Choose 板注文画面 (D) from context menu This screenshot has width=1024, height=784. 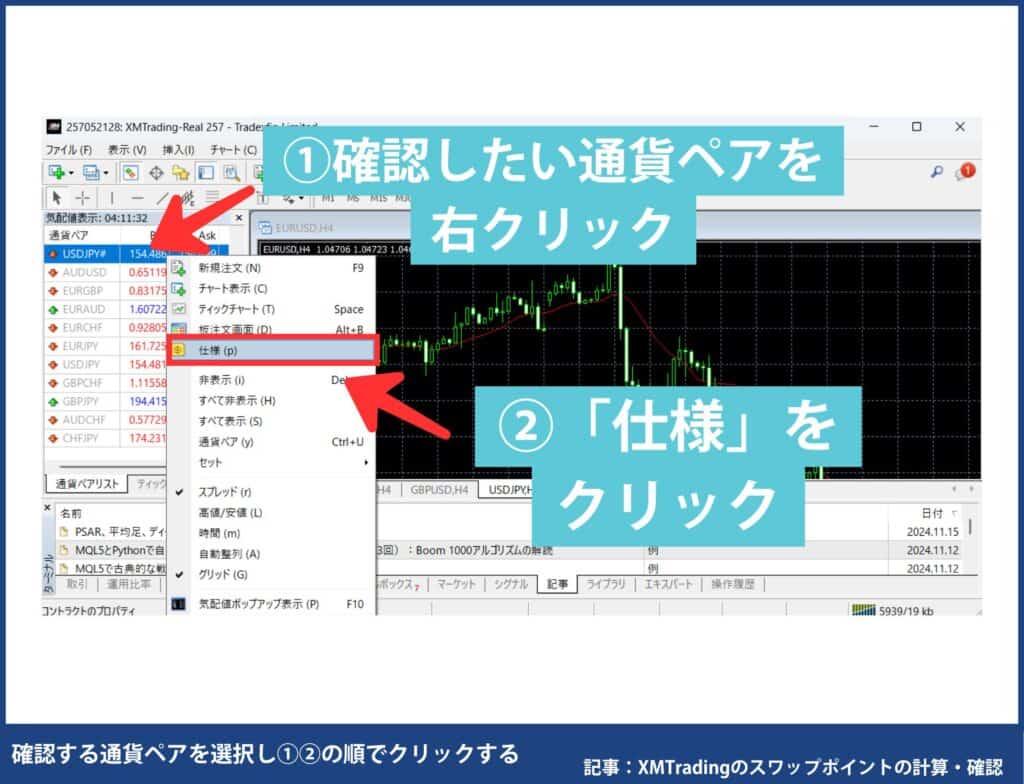point(271,329)
